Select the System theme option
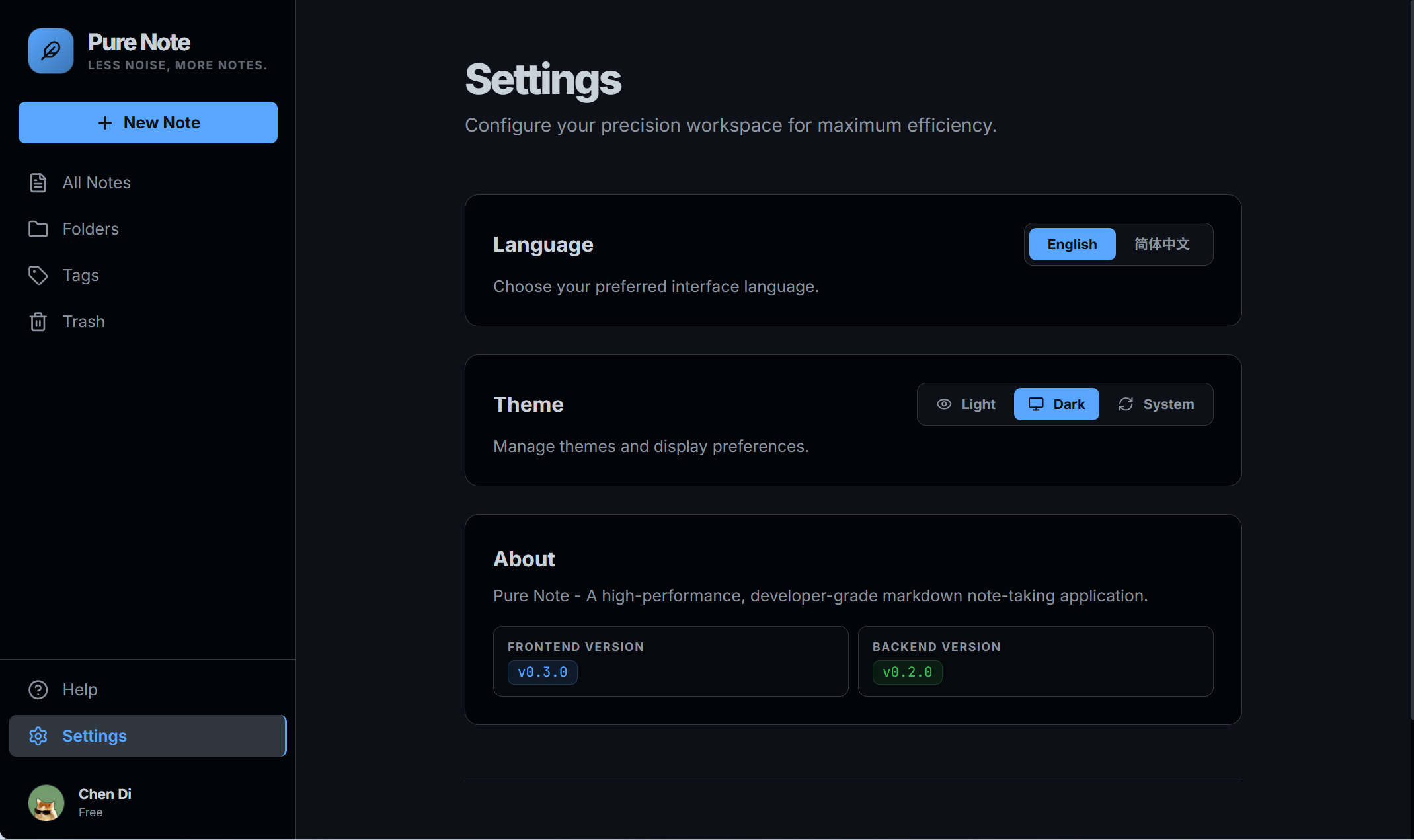The width and height of the screenshot is (1414, 840). coord(1156,404)
